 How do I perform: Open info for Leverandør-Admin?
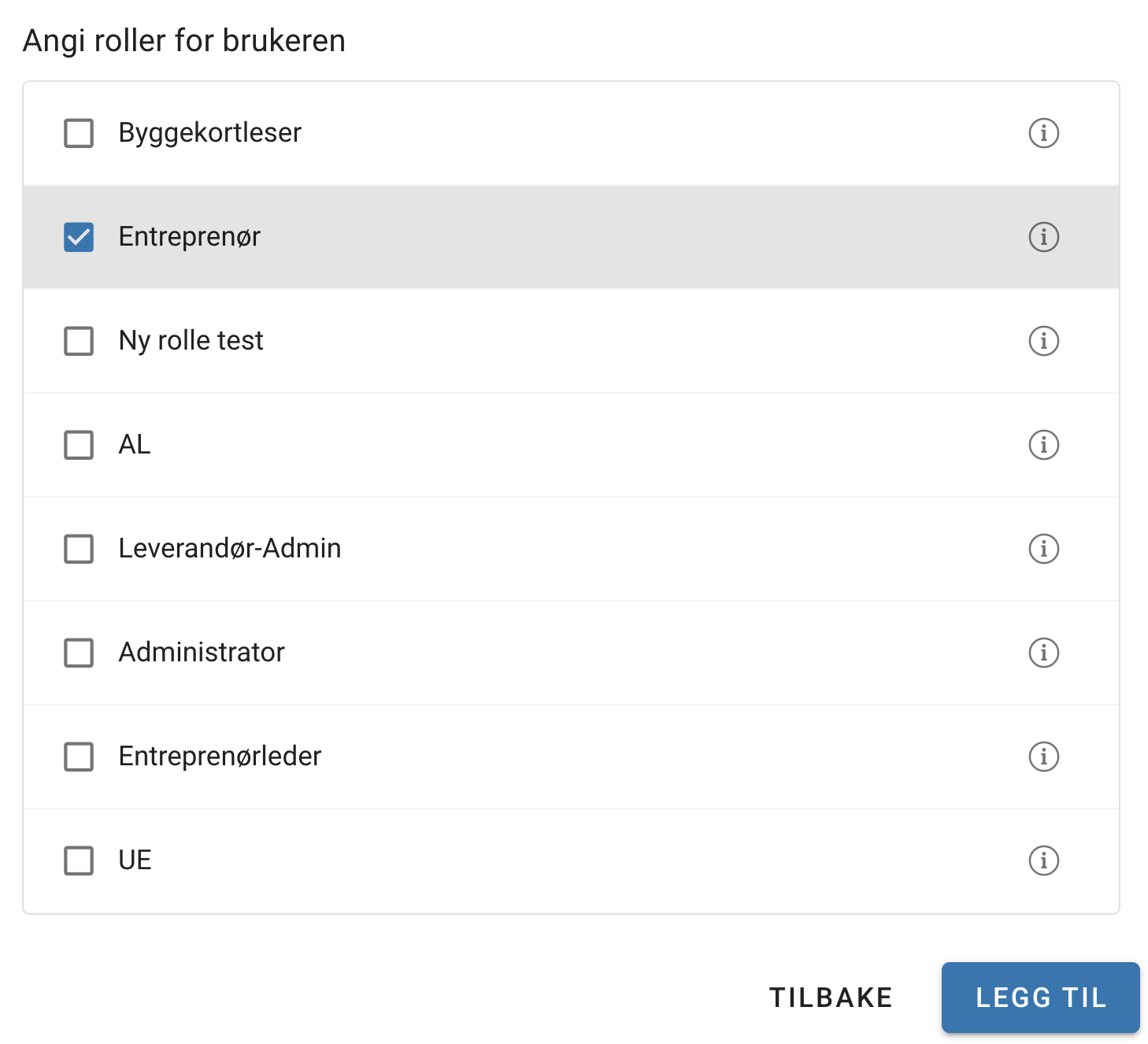pyautogui.click(x=1043, y=549)
